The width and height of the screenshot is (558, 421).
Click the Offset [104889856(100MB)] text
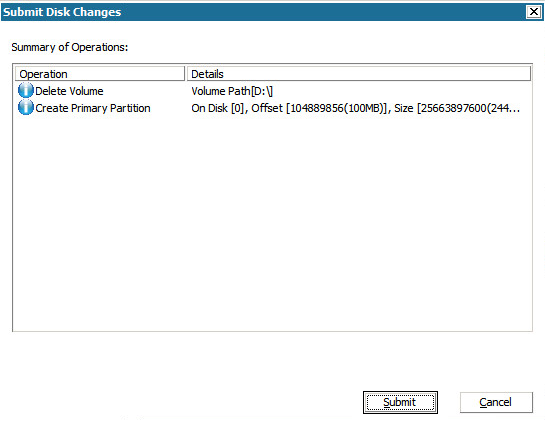319,108
